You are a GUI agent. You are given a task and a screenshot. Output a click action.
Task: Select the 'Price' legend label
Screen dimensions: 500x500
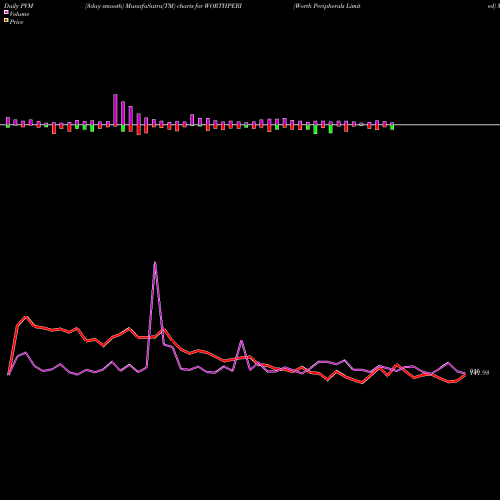point(16,22)
